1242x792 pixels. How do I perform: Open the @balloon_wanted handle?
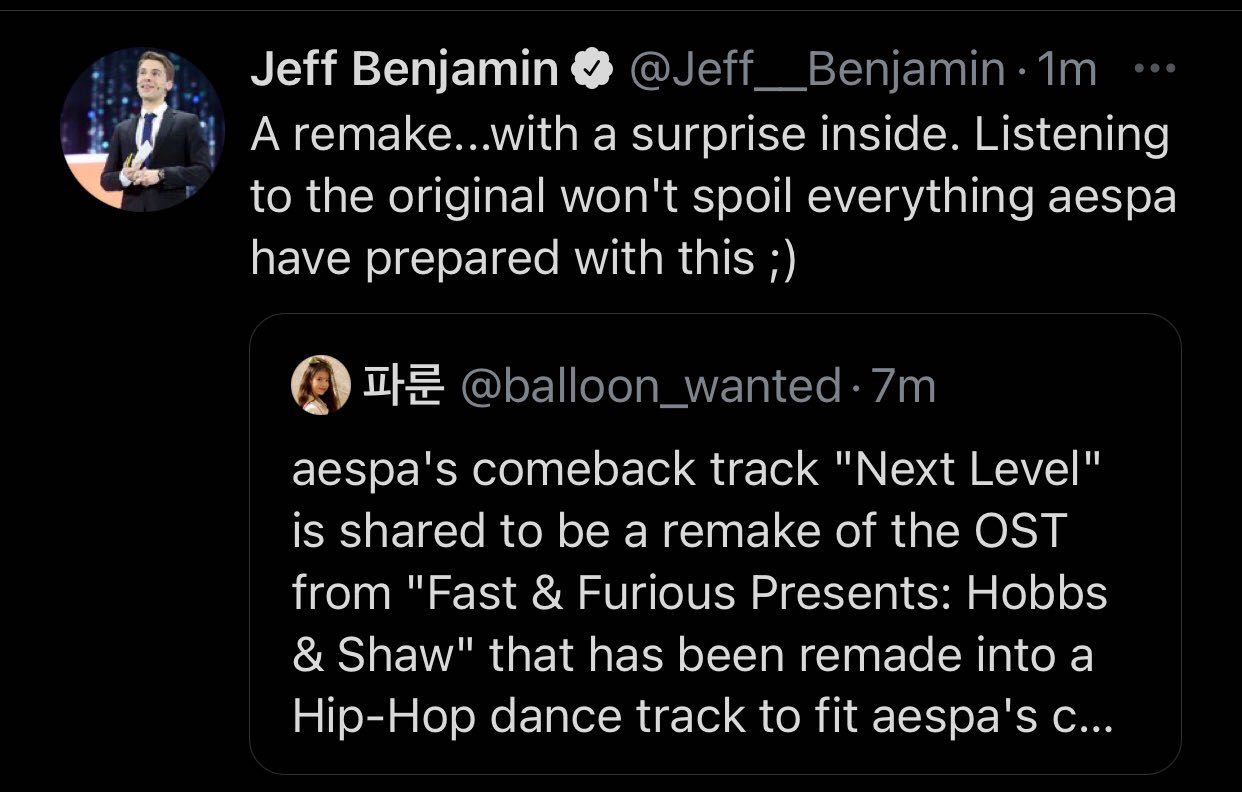[650, 386]
